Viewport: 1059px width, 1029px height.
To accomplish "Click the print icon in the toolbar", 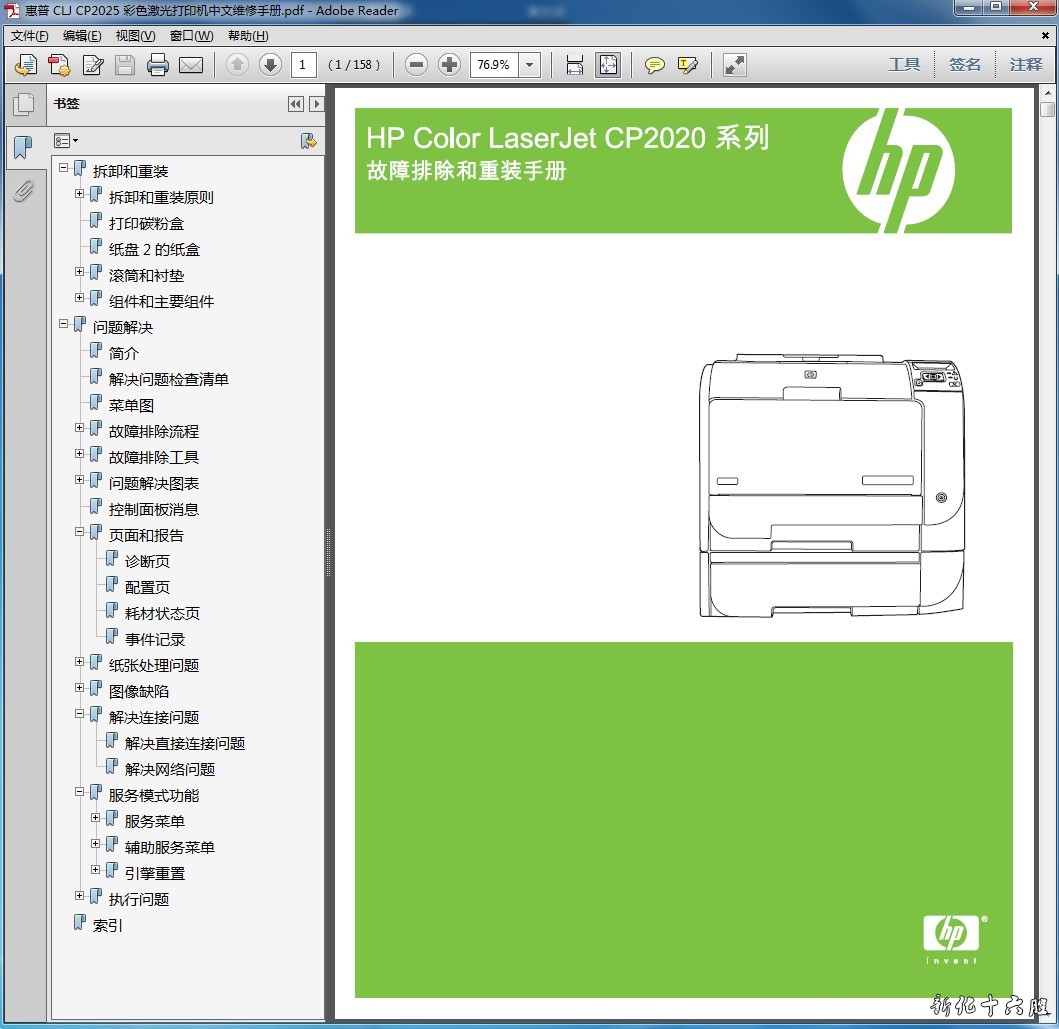I will click(158, 65).
